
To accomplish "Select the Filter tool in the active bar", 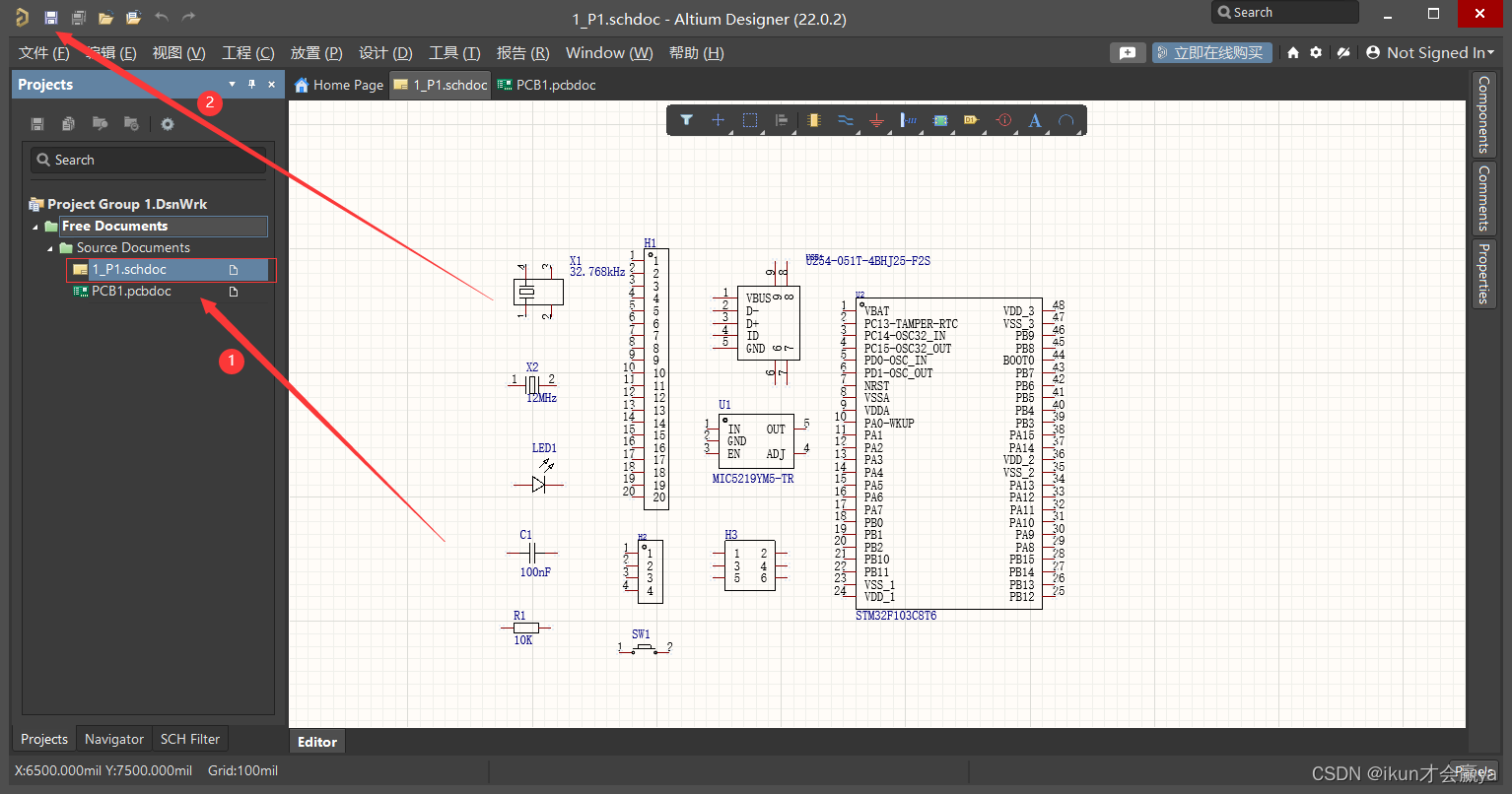I will (x=687, y=120).
